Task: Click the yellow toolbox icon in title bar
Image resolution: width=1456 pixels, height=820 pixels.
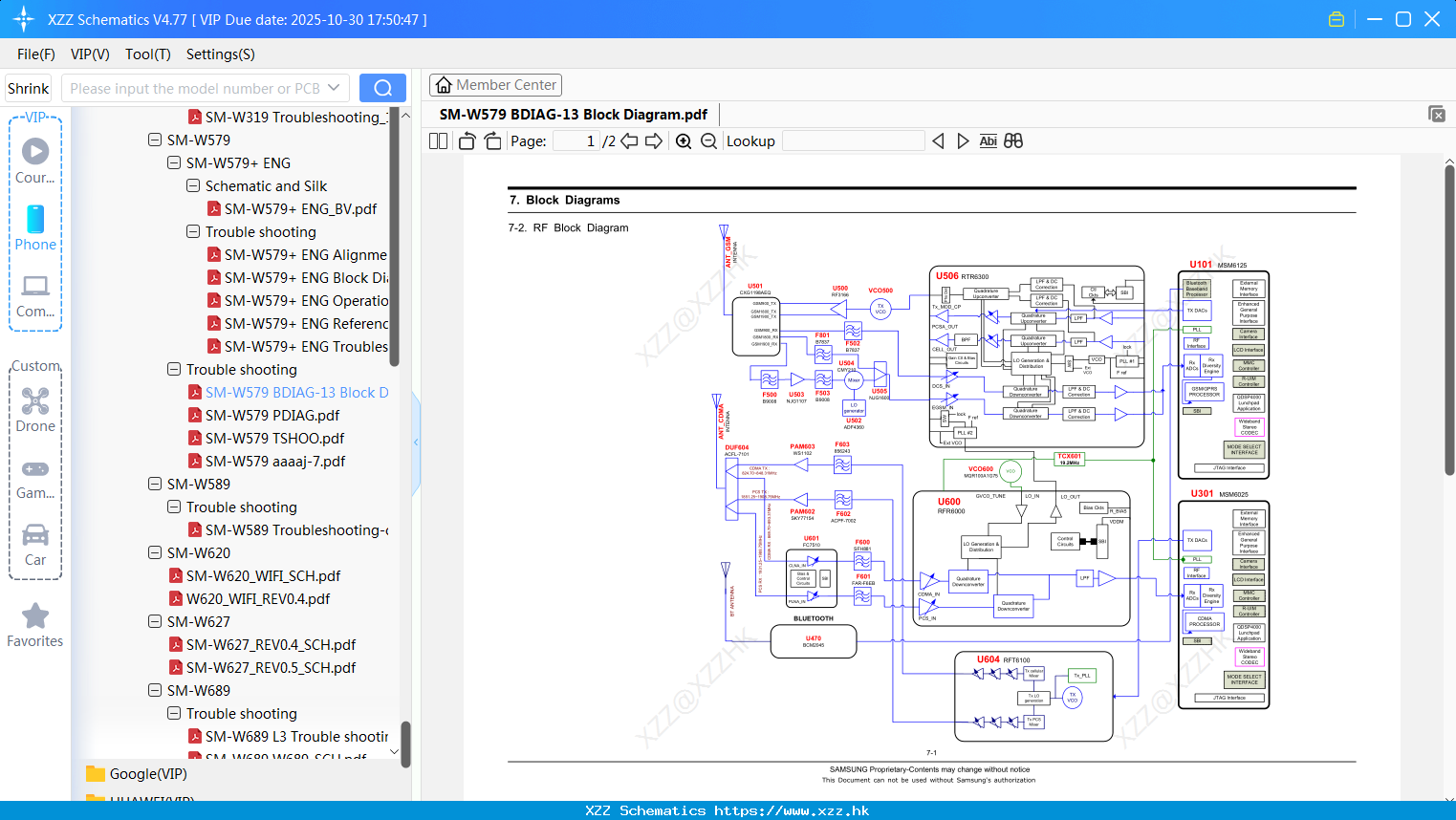Action: click(1336, 19)
